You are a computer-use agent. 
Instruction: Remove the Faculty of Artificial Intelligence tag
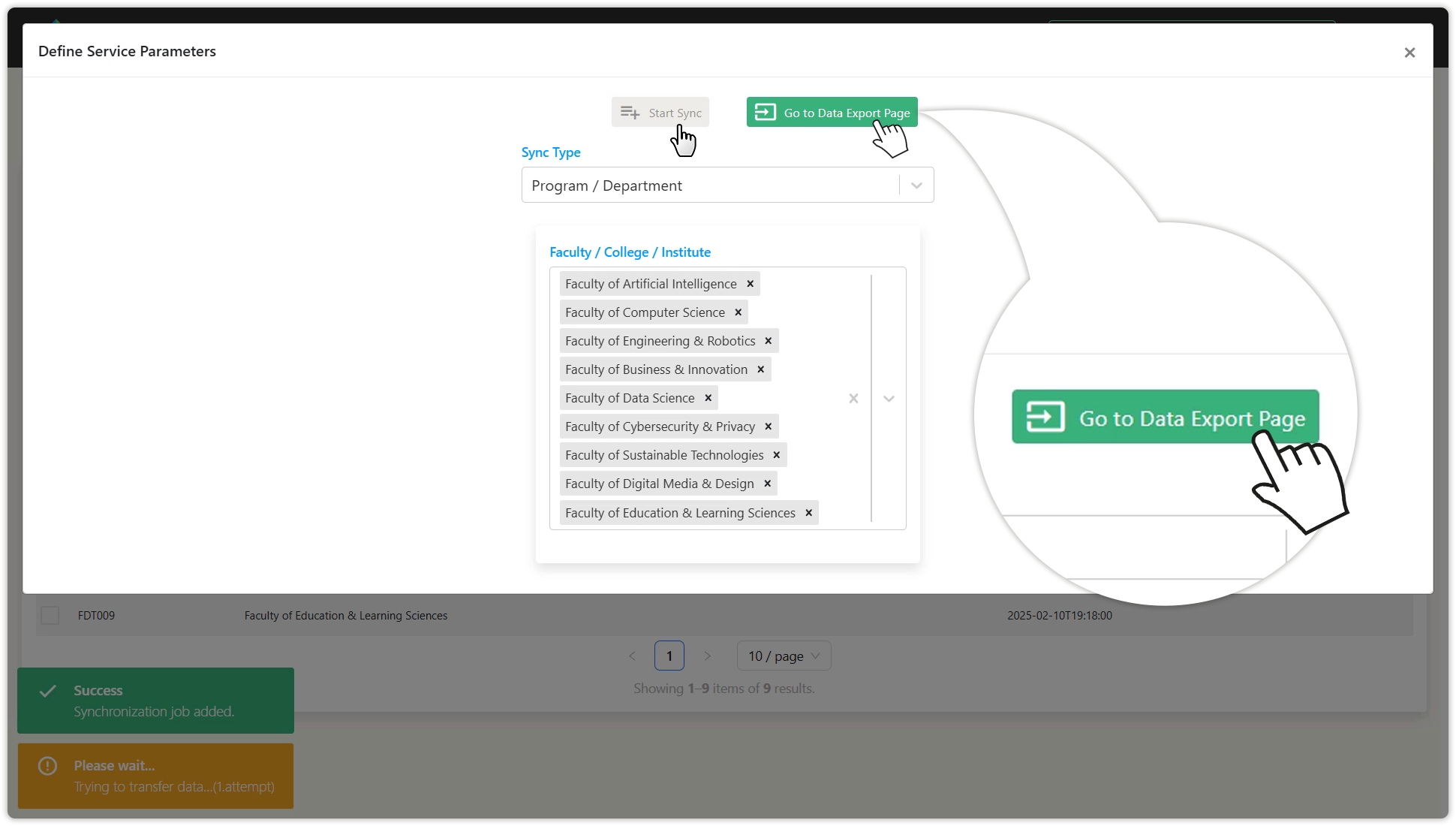point(750,284)
